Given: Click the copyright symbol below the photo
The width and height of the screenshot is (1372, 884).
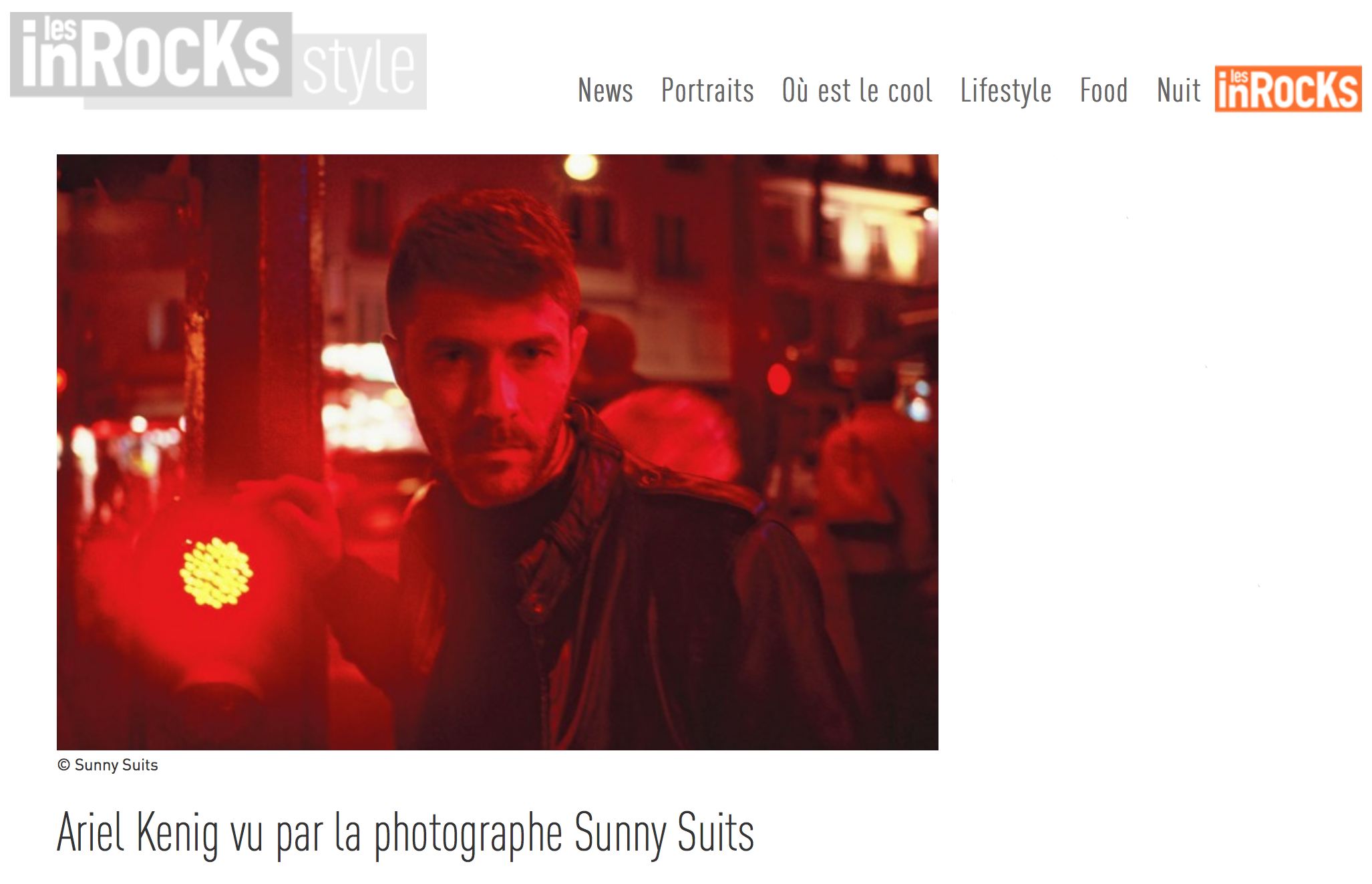Looking at the screenshot, I should [63, 765].
